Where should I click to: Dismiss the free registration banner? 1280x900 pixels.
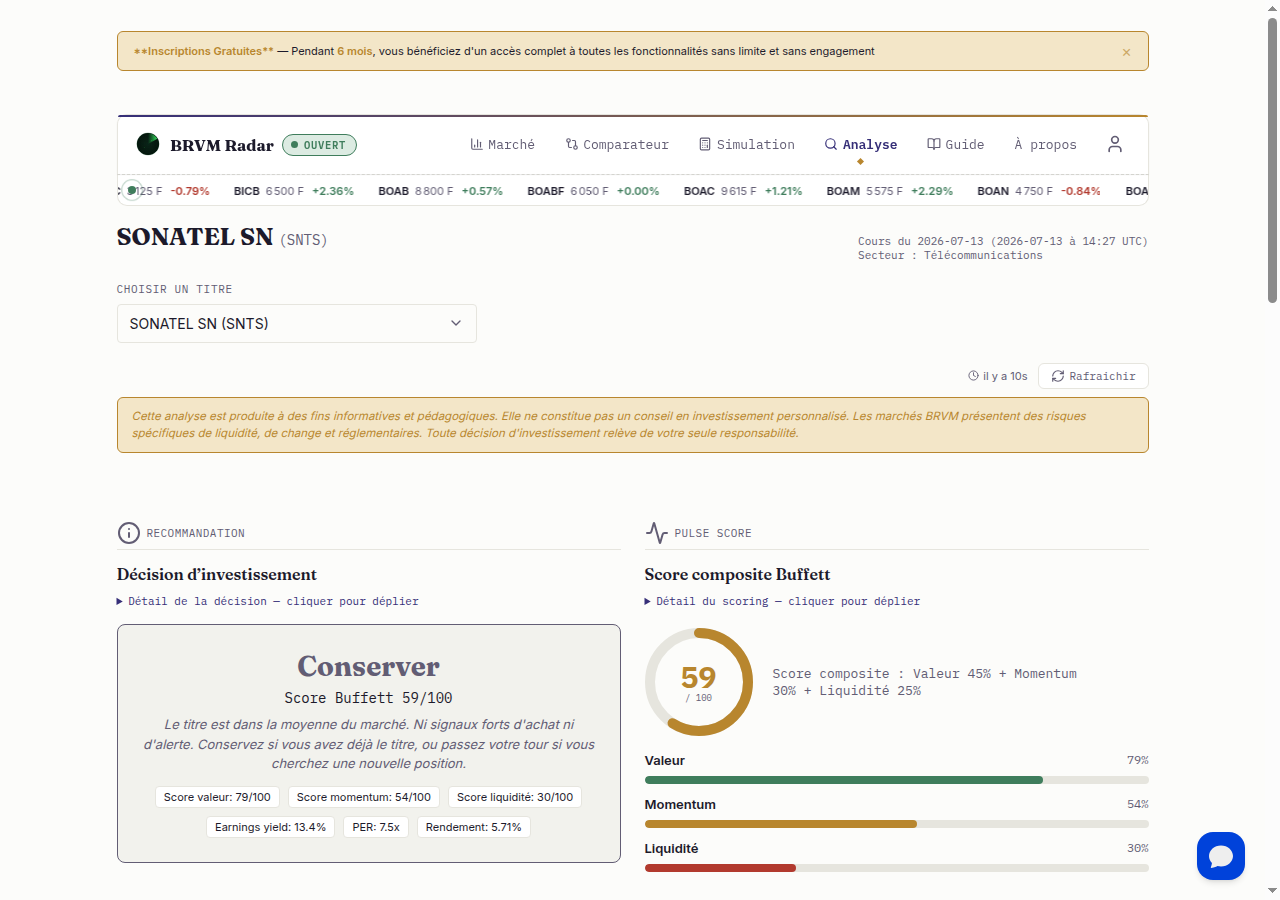[x=1126, y=52]
